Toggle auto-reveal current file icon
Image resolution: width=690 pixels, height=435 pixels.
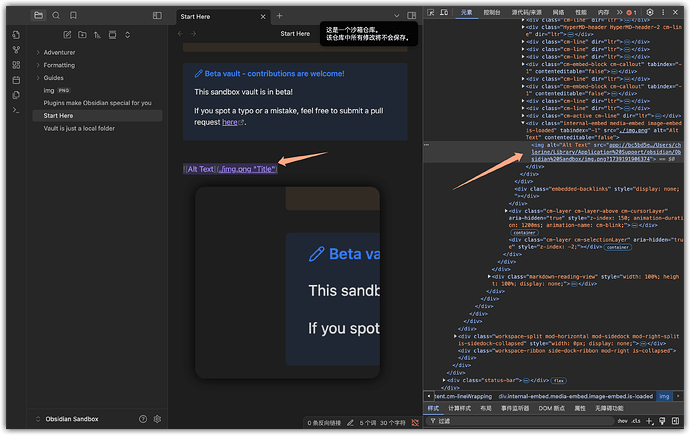click(113, 35)
